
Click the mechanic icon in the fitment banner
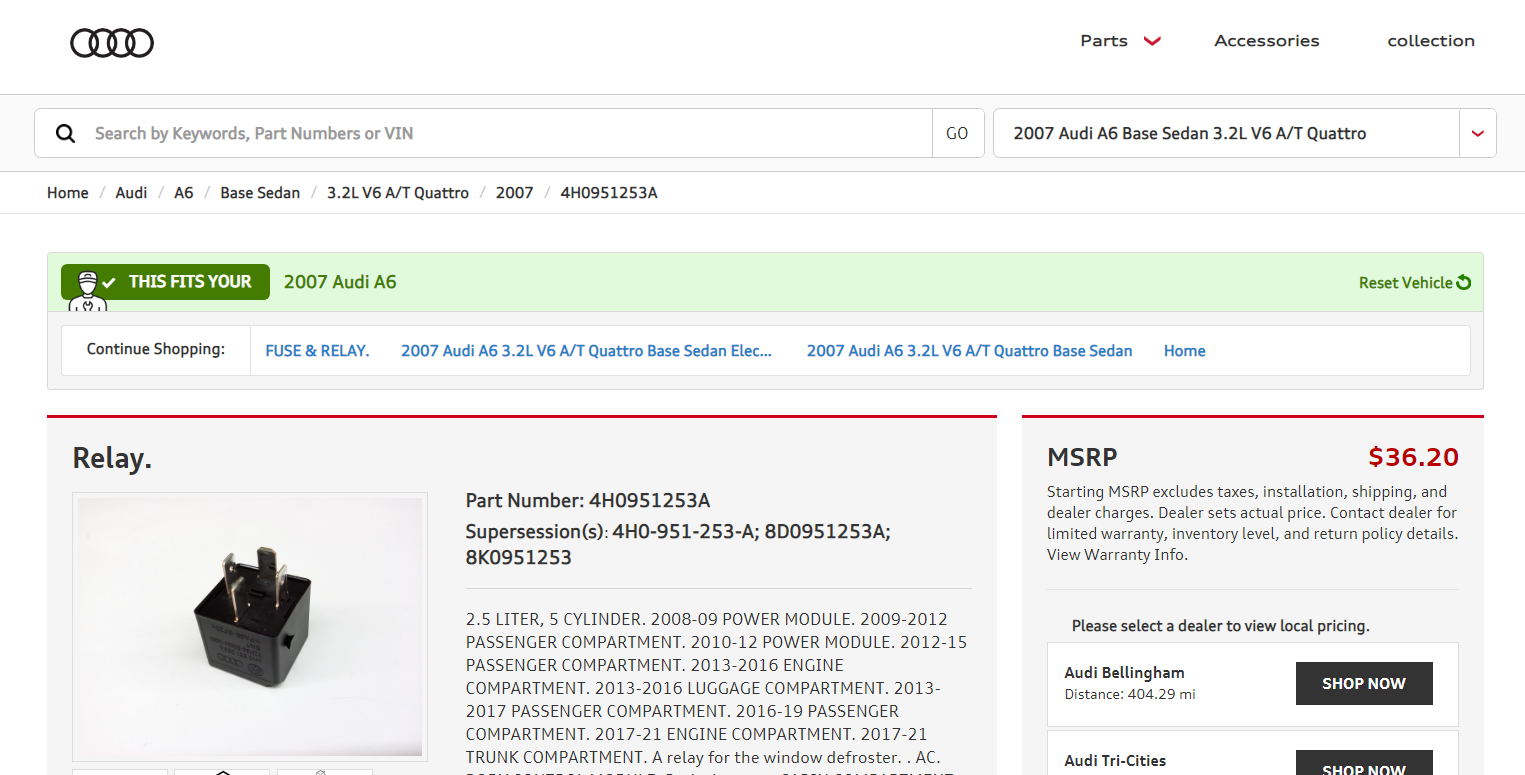[x=89, y=287]
